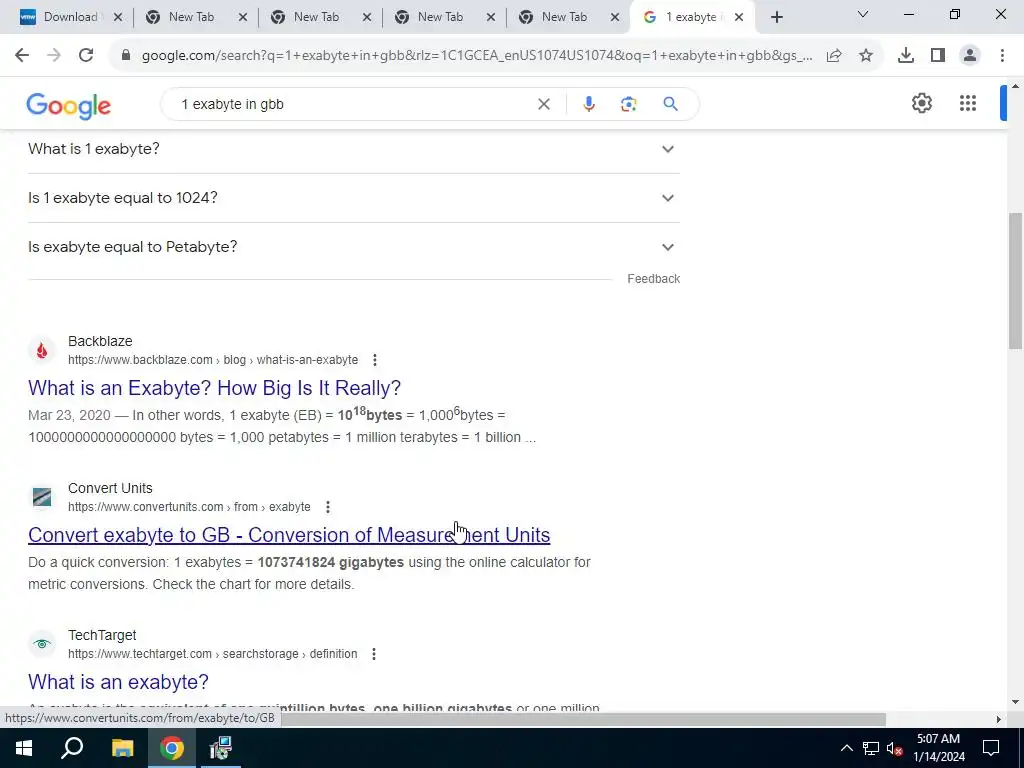Bookmark this page with the star icon
The height and width of the screenshot is (768, 1024).
click(x=866, y=56)
